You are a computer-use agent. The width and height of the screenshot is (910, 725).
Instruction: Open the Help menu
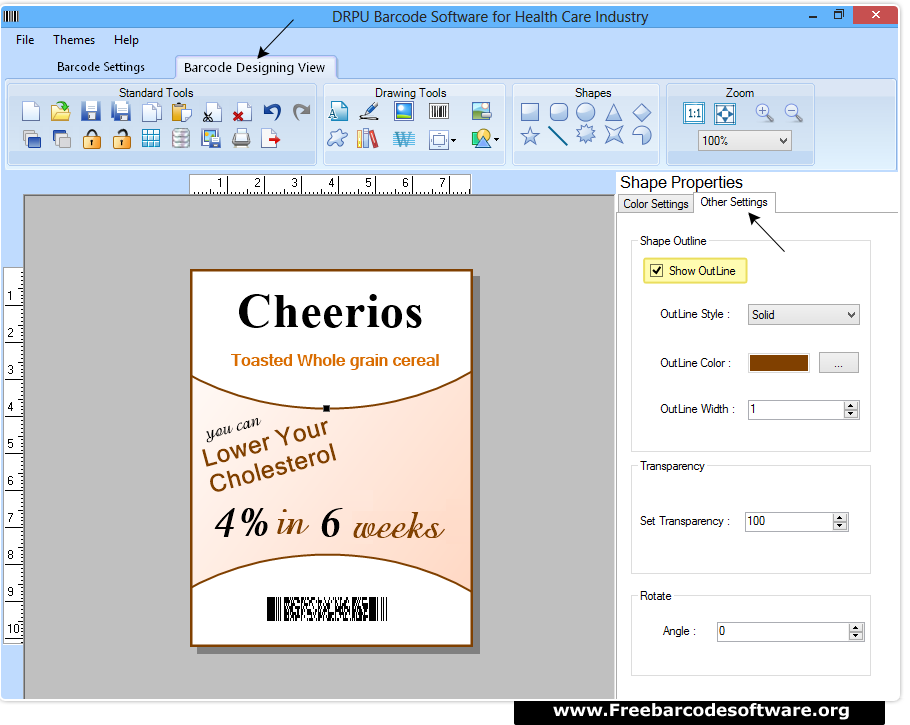coord(126,39)
